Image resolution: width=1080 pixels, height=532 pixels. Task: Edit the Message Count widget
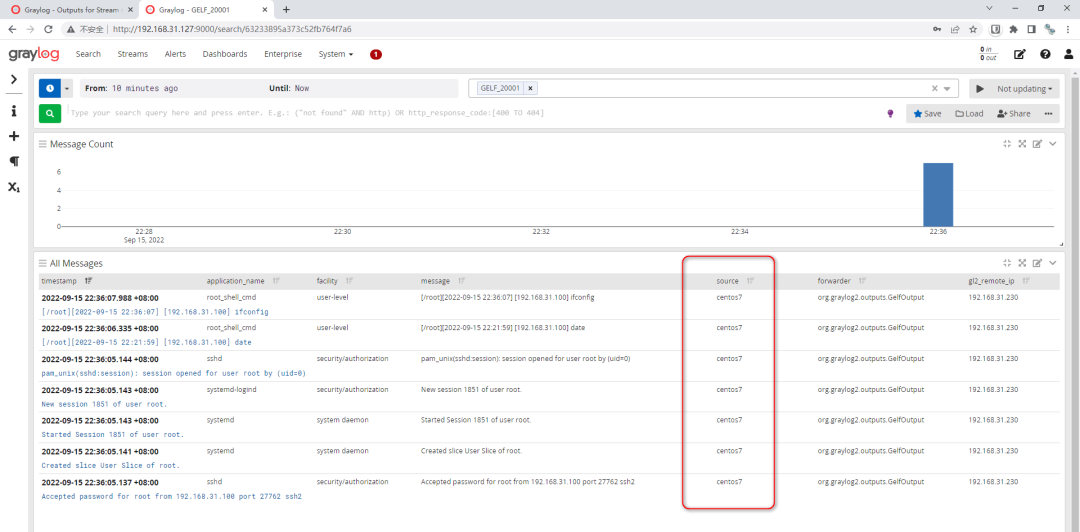[1037, 143]
